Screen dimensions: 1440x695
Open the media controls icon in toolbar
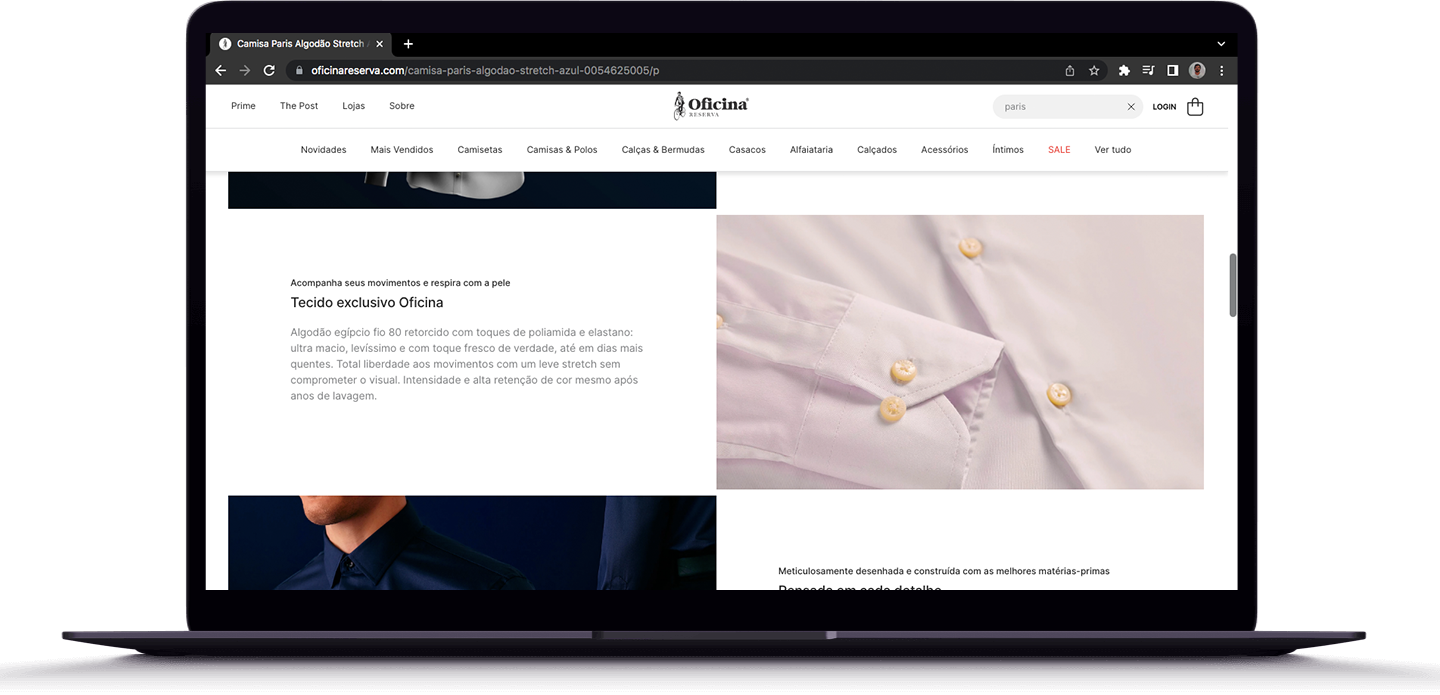(x=1148, y=71)
